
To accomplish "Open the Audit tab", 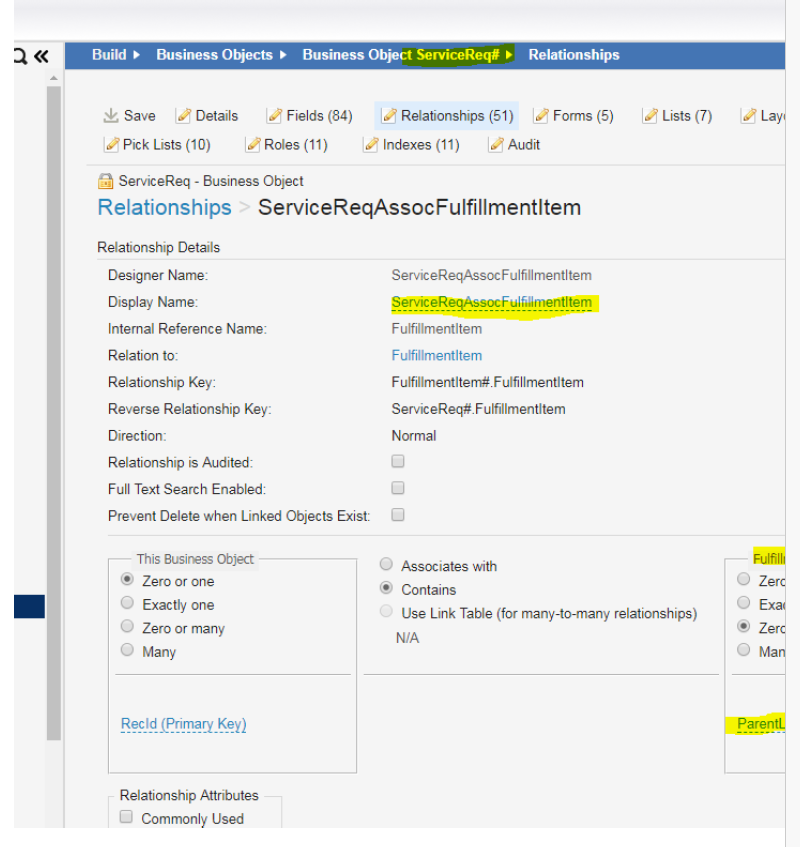I will pyautogui.click(x=514, y=145).
